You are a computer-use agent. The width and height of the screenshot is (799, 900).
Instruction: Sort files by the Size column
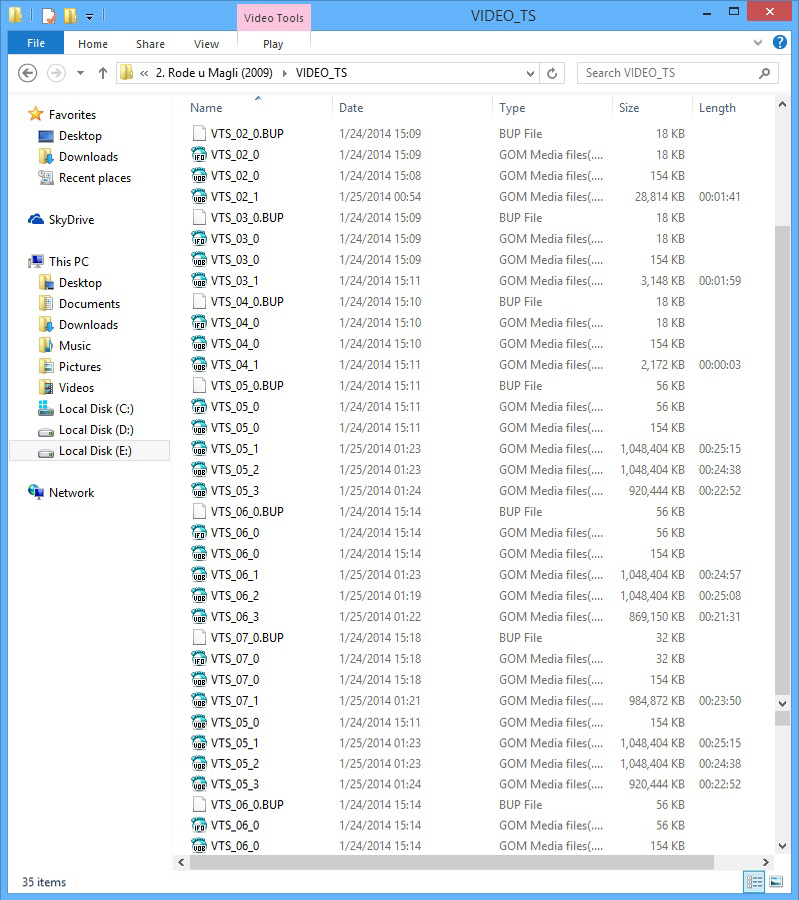pyautogui.click(x=629, y=107)
